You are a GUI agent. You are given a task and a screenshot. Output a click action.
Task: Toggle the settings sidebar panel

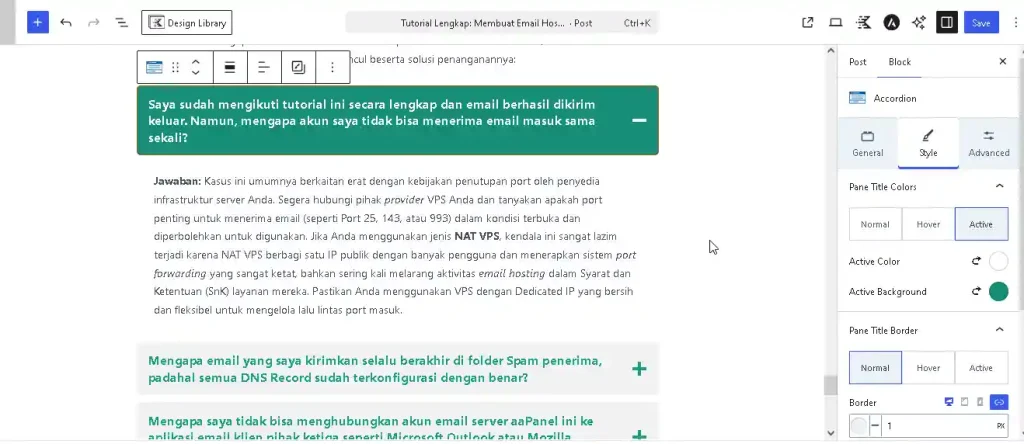[946, 23]
